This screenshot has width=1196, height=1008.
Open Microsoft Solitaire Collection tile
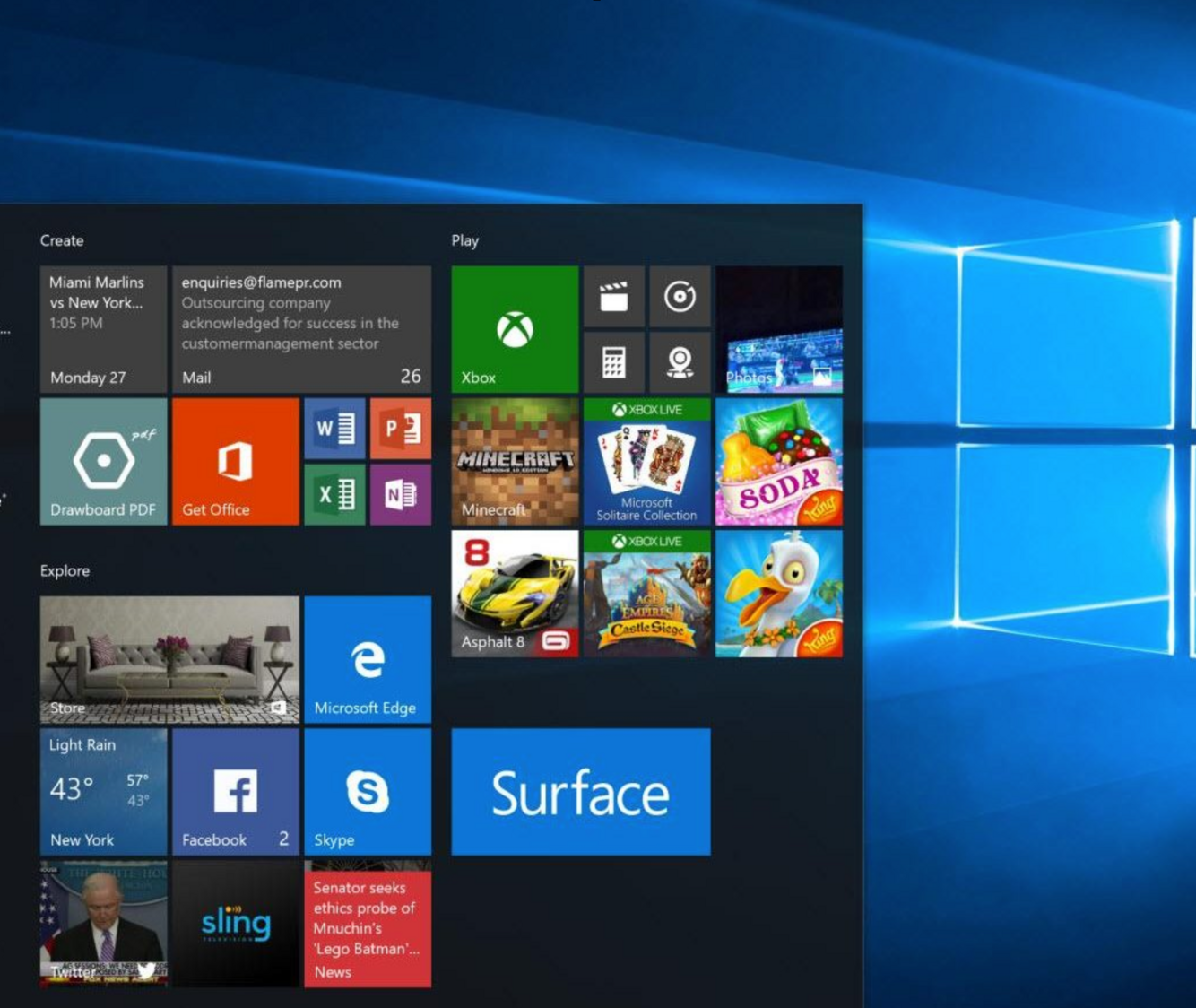[x=647, y=462]
